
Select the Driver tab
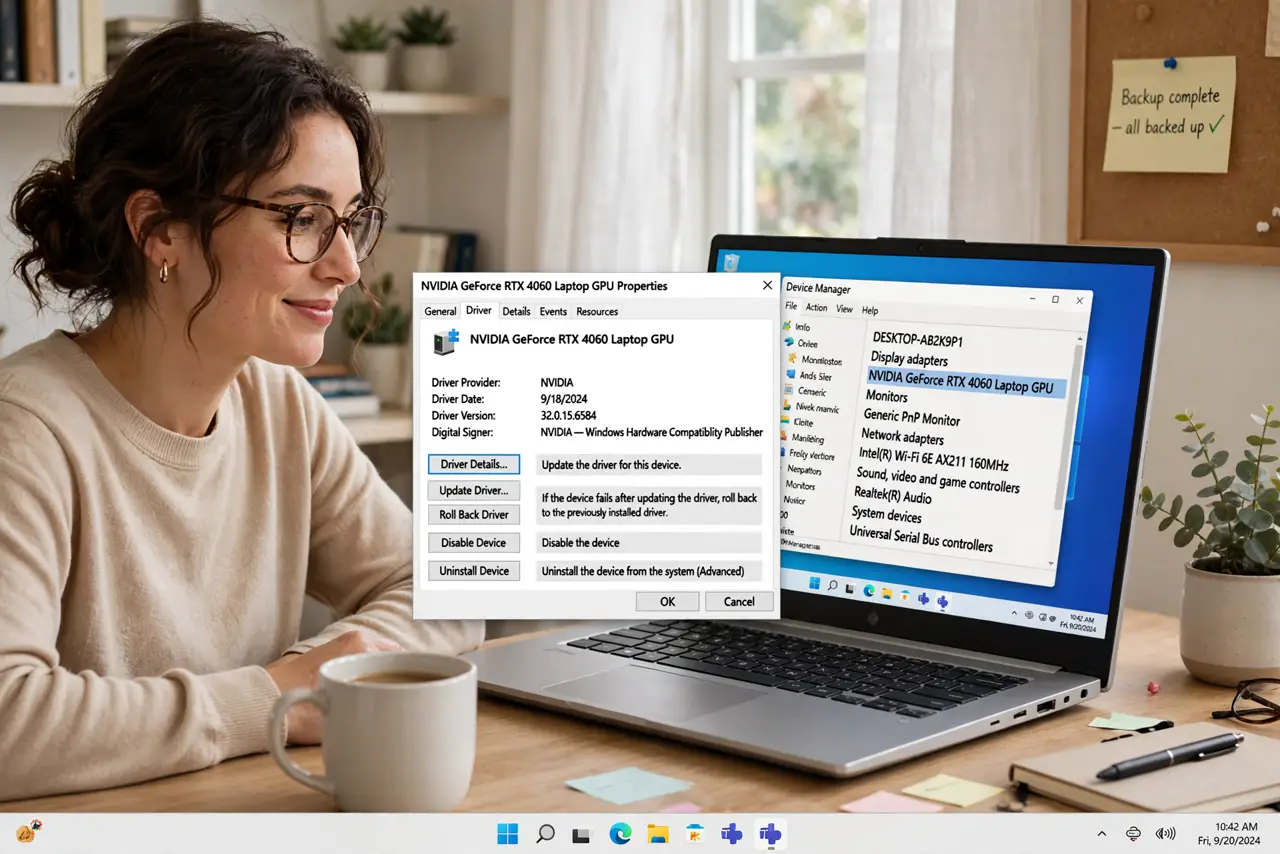479,311
